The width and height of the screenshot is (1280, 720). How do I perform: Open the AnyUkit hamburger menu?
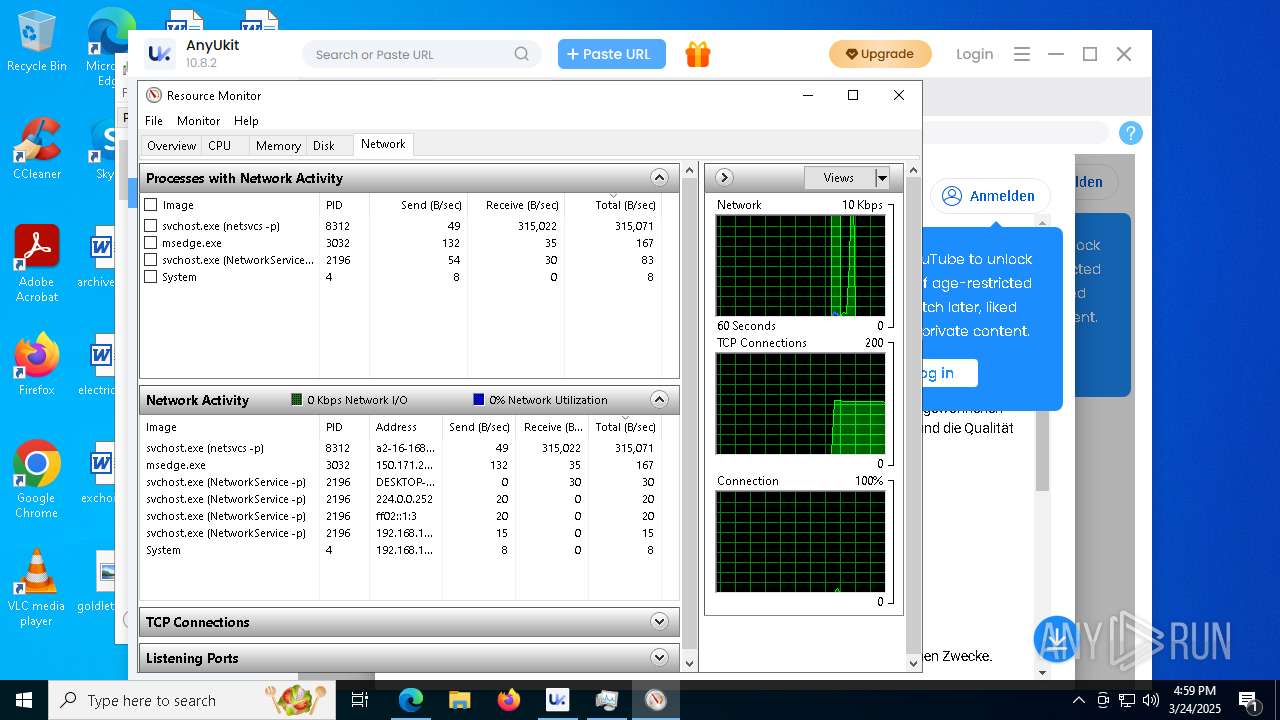(x=1022, y=54)
